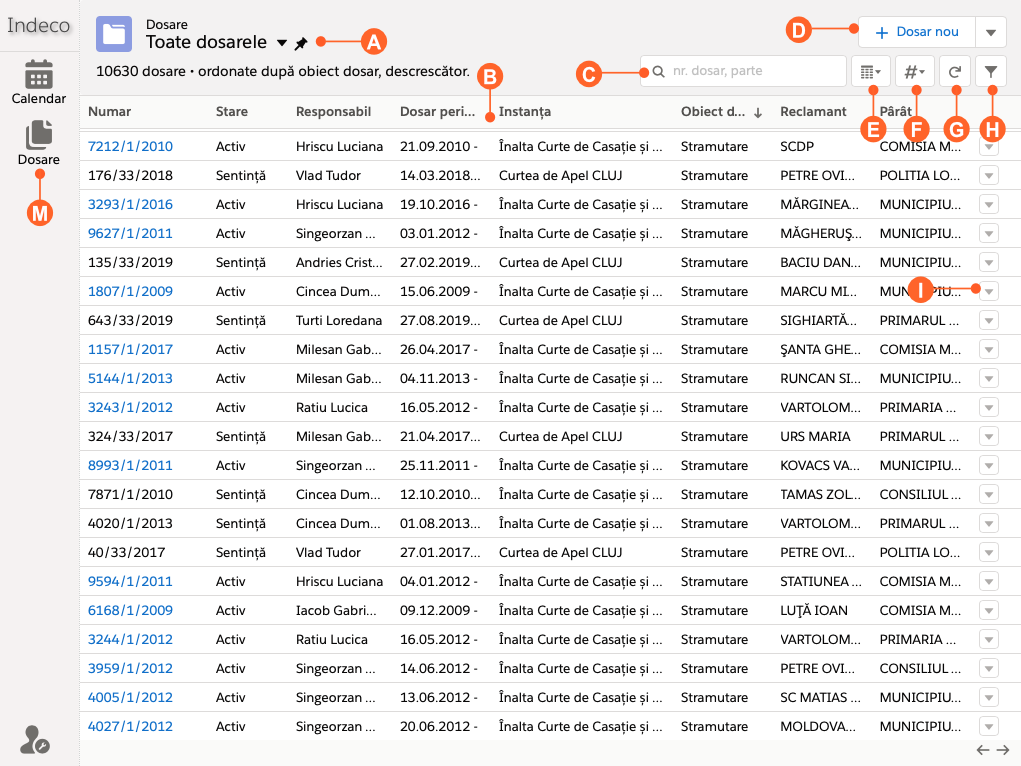This screenshot has height=766, width=1021.
Task: Open dosar link 9594/1/2011
Action: (130, 581)
